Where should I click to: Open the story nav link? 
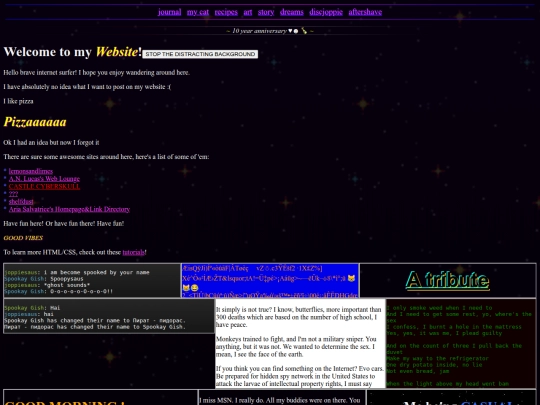click(x=266, y=12)
